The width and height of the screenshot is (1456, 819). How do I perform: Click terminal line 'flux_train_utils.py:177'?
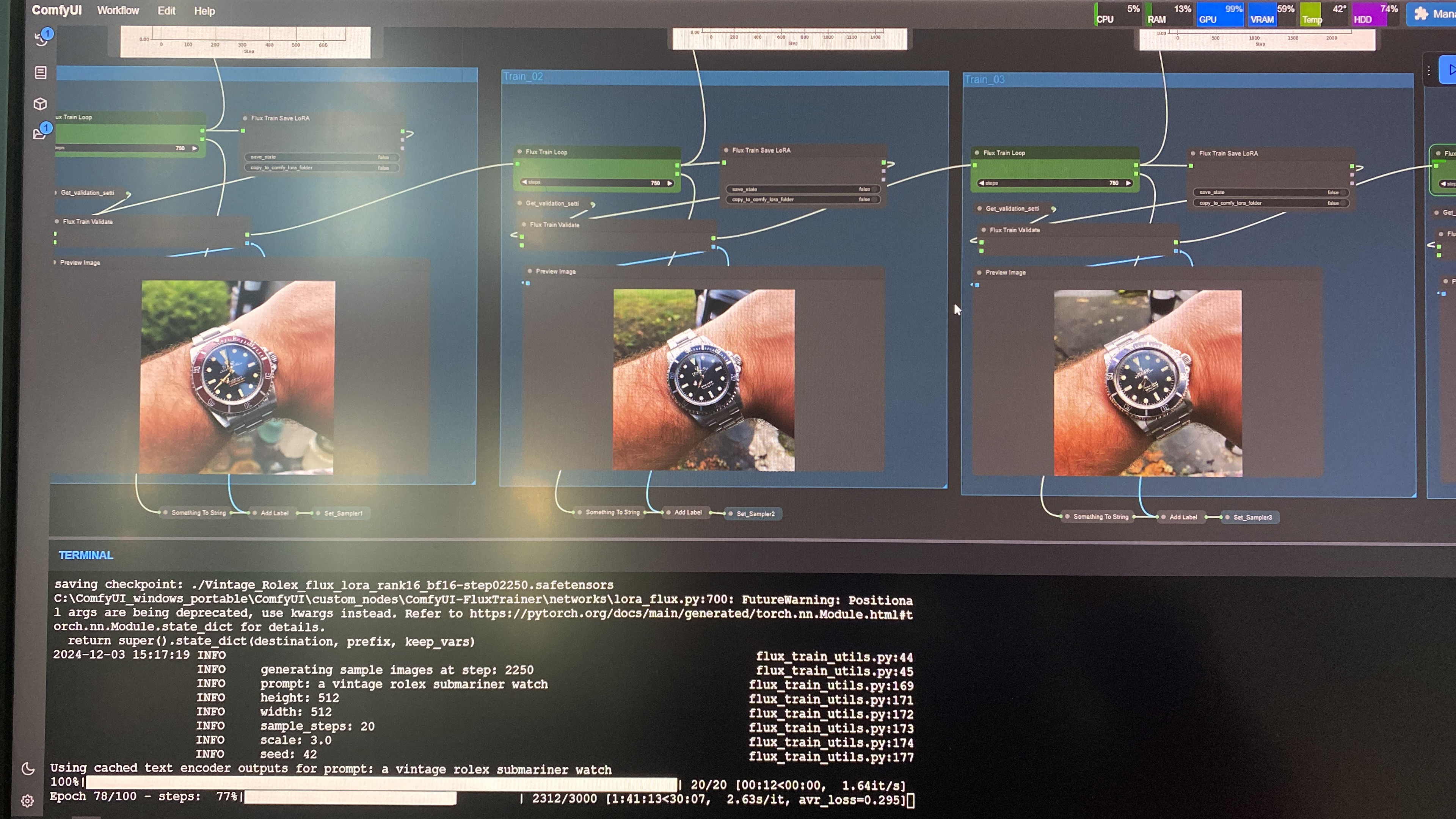pos(831,757)
